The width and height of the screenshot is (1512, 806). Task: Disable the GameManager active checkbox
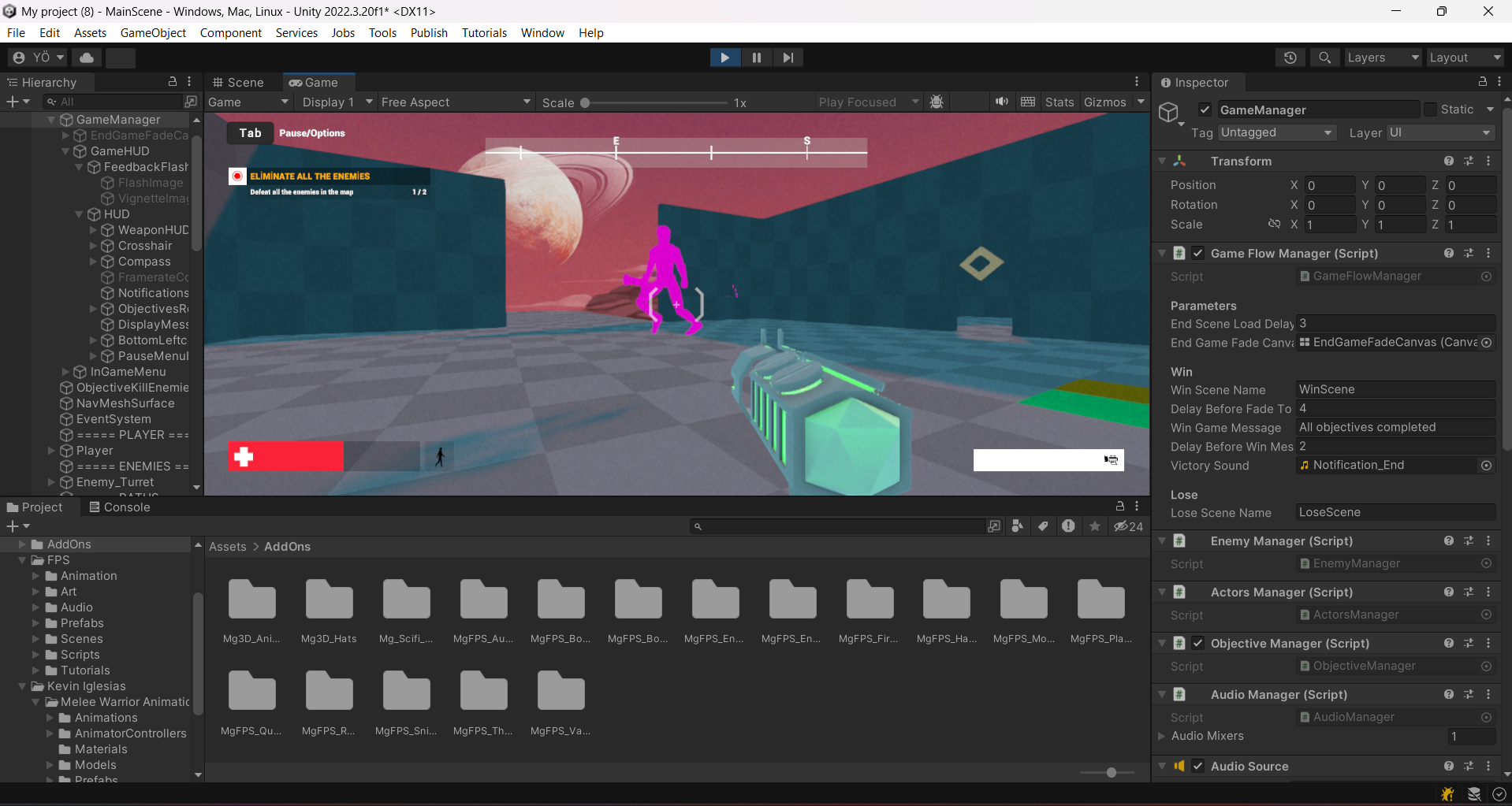click(x=1205, y=110)
